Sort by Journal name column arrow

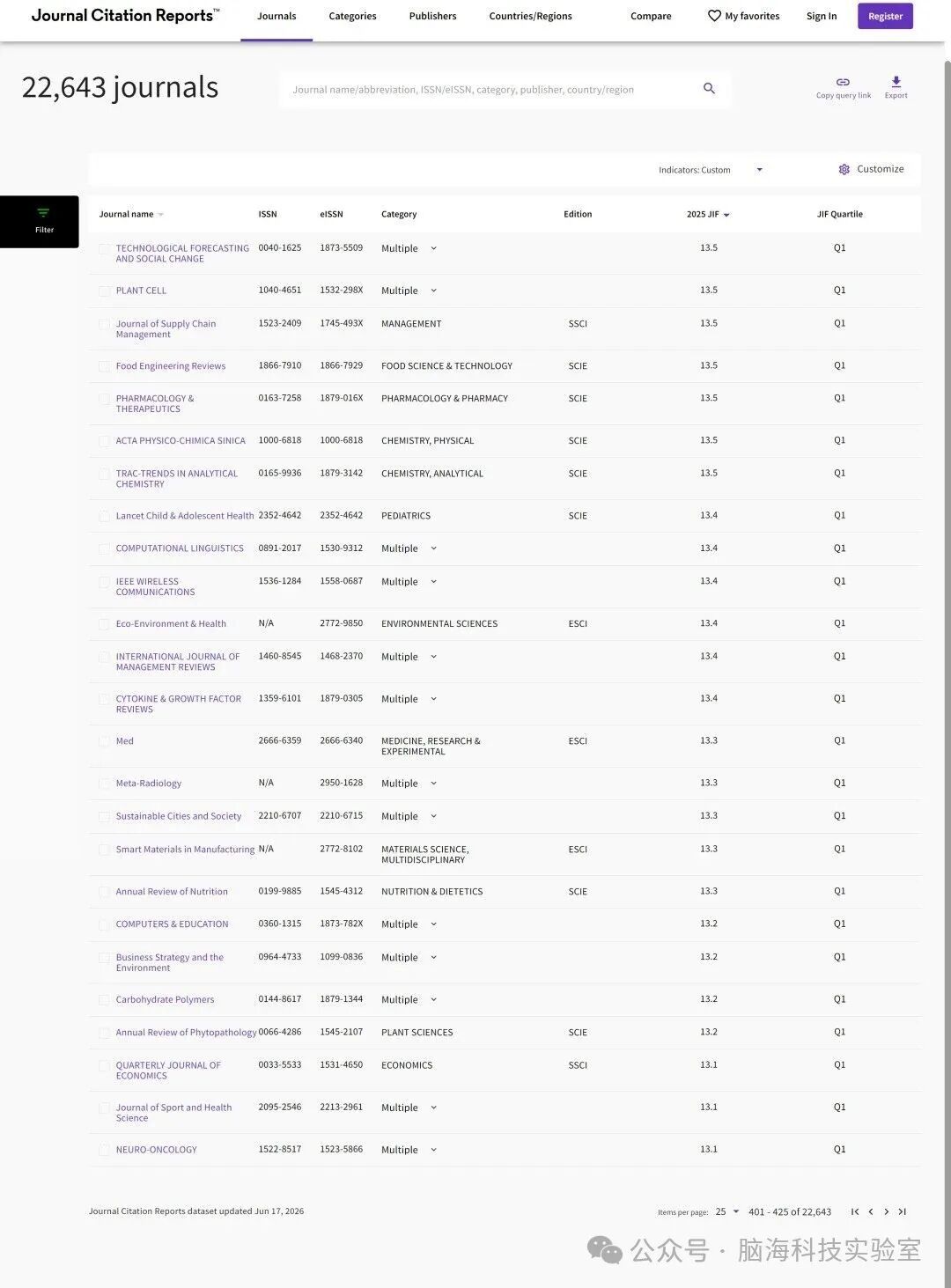point(160,215)
